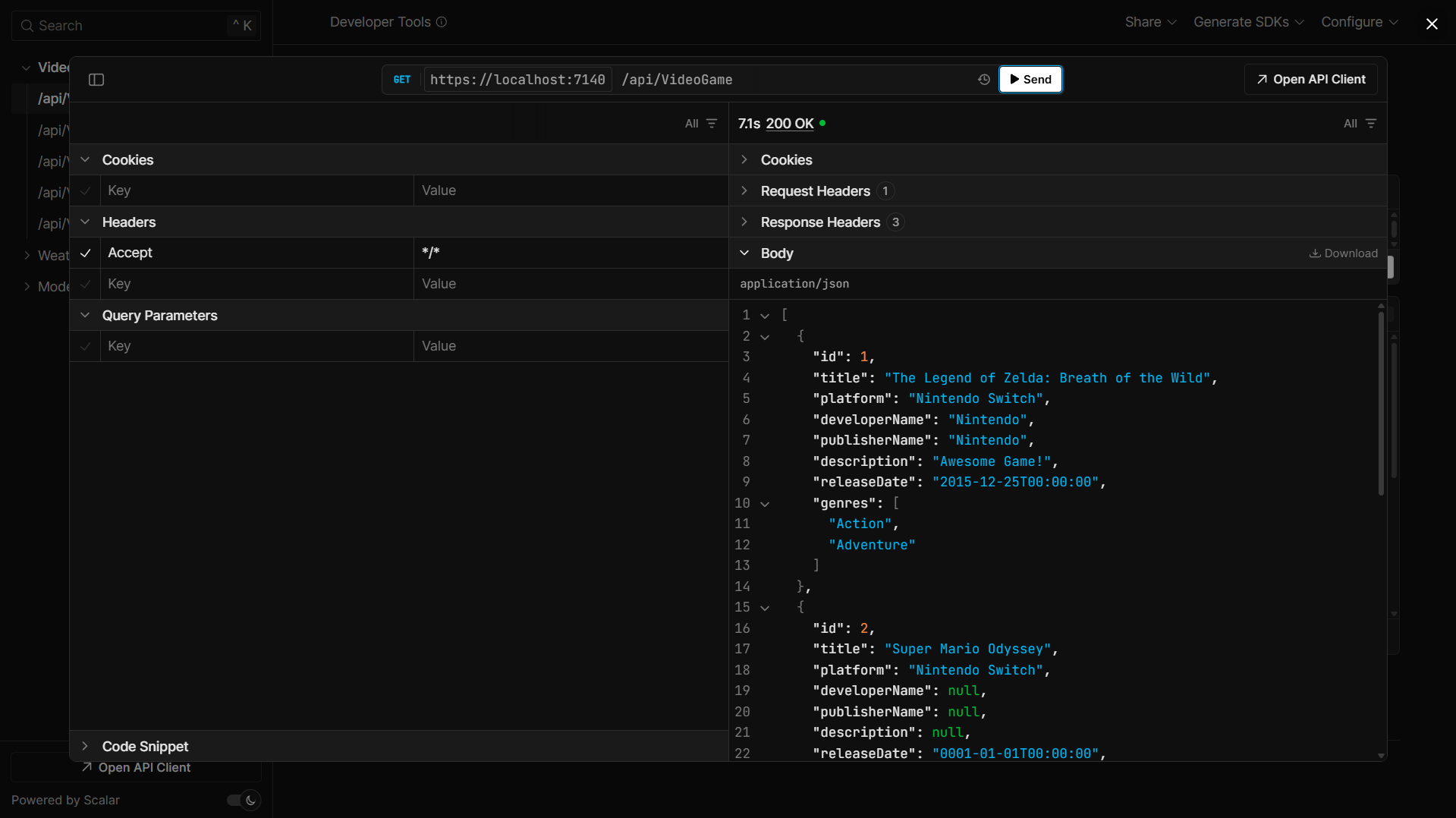
Task: Open the Generate SDKs menu
Action: 1241,22
